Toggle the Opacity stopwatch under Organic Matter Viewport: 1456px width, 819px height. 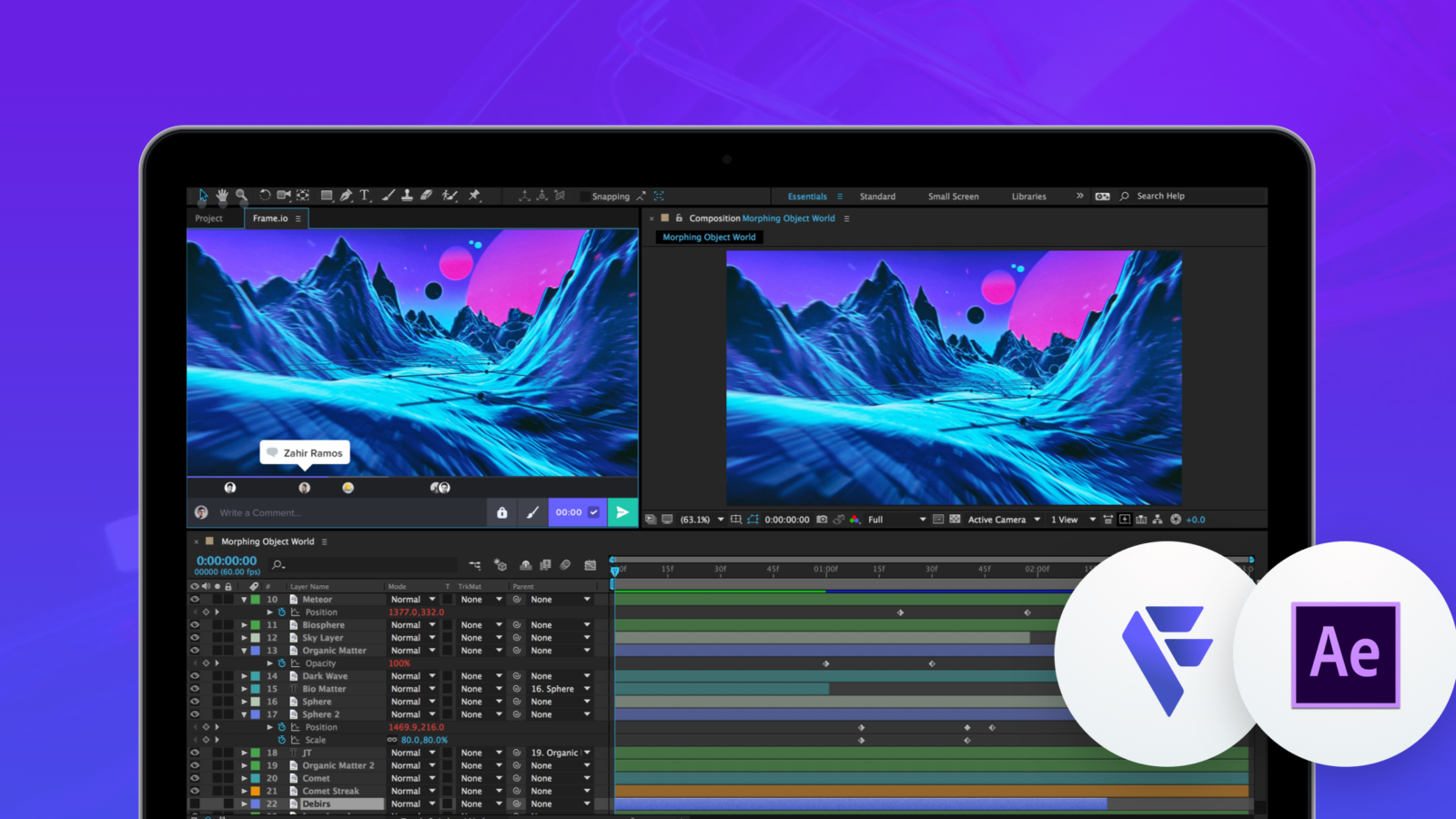282,663
